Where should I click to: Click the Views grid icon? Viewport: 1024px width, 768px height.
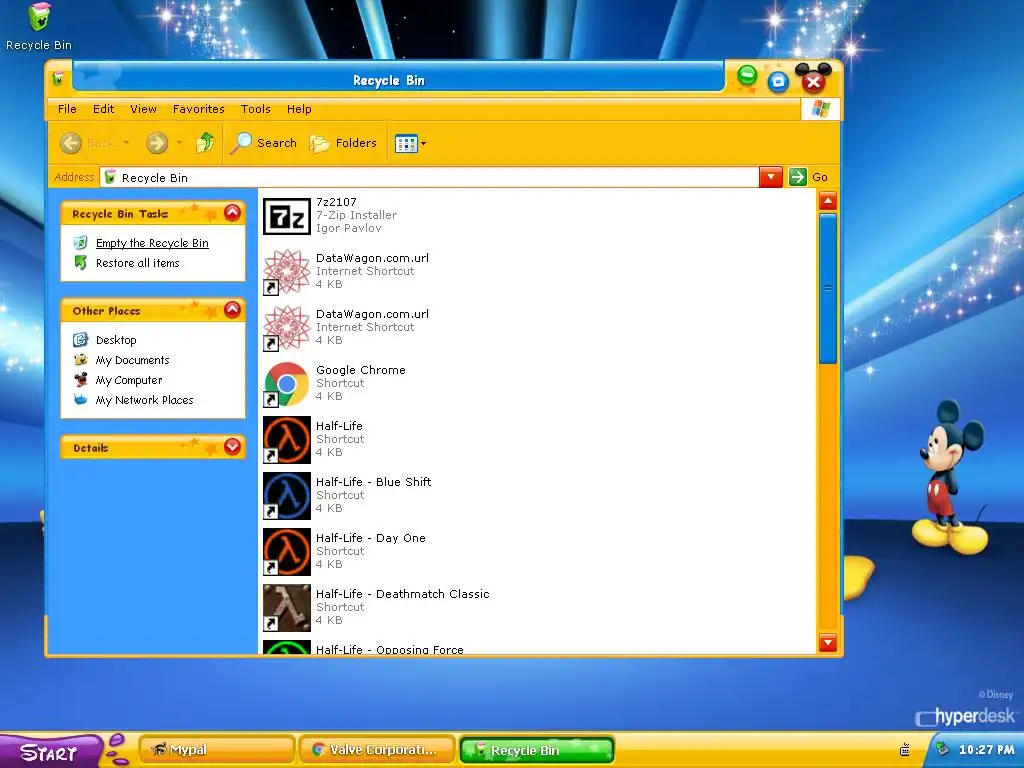coord(406,143)
